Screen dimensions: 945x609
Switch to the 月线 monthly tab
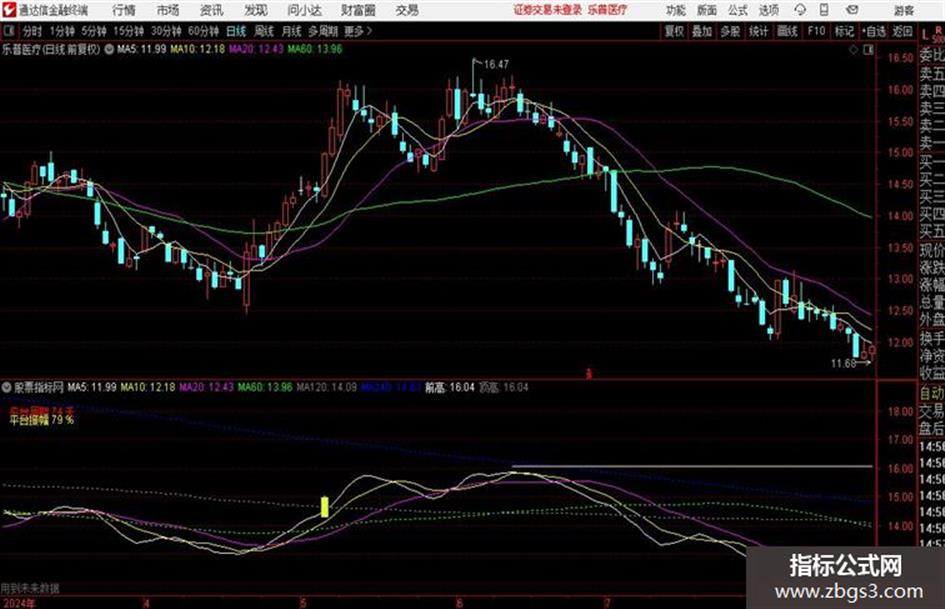(x=292, y=31)
